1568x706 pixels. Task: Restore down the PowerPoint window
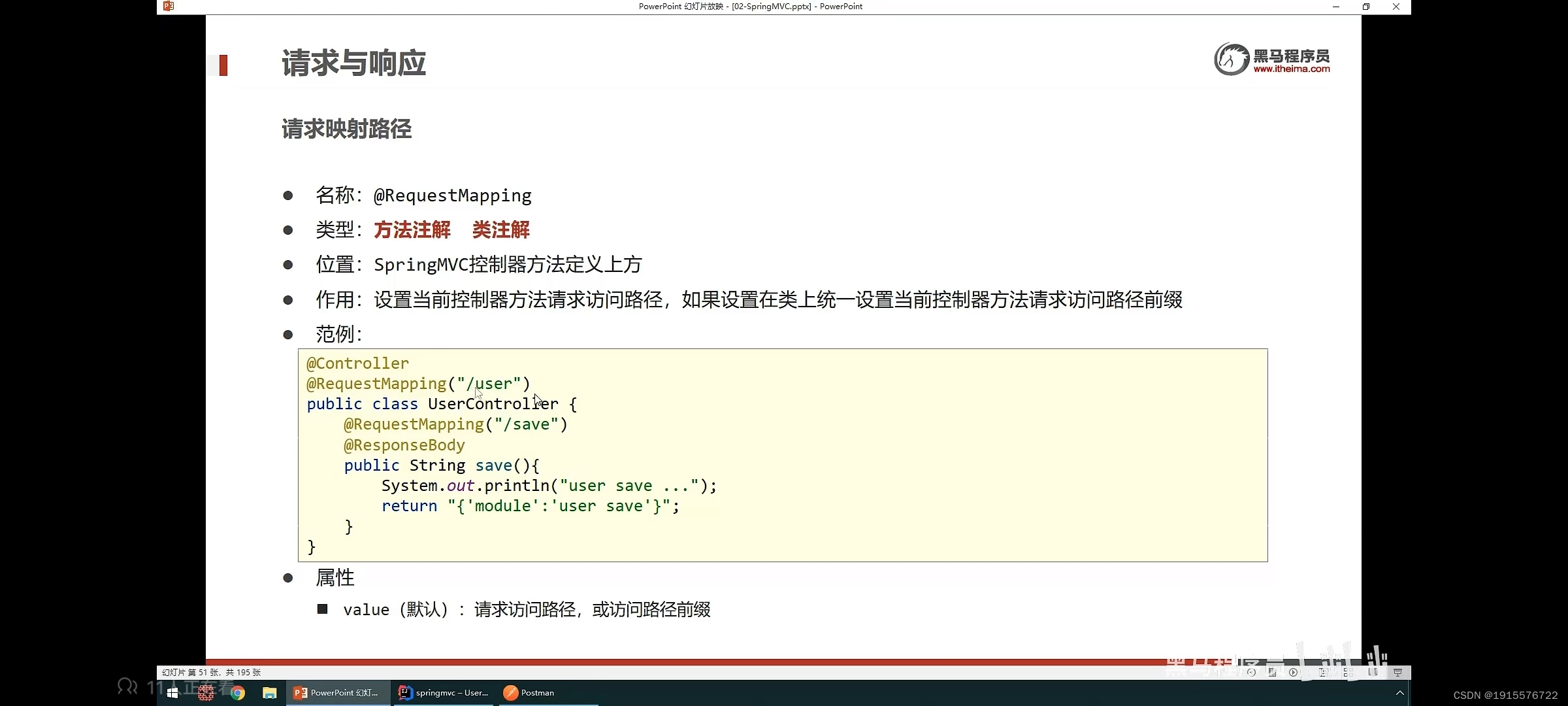1366,7
